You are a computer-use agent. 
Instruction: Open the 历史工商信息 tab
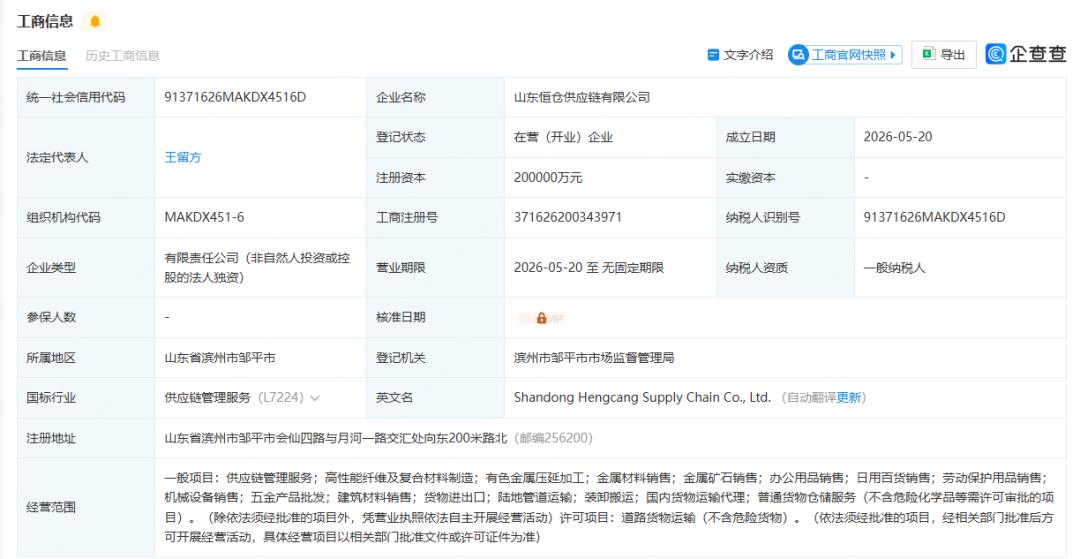tap(123, 56)
